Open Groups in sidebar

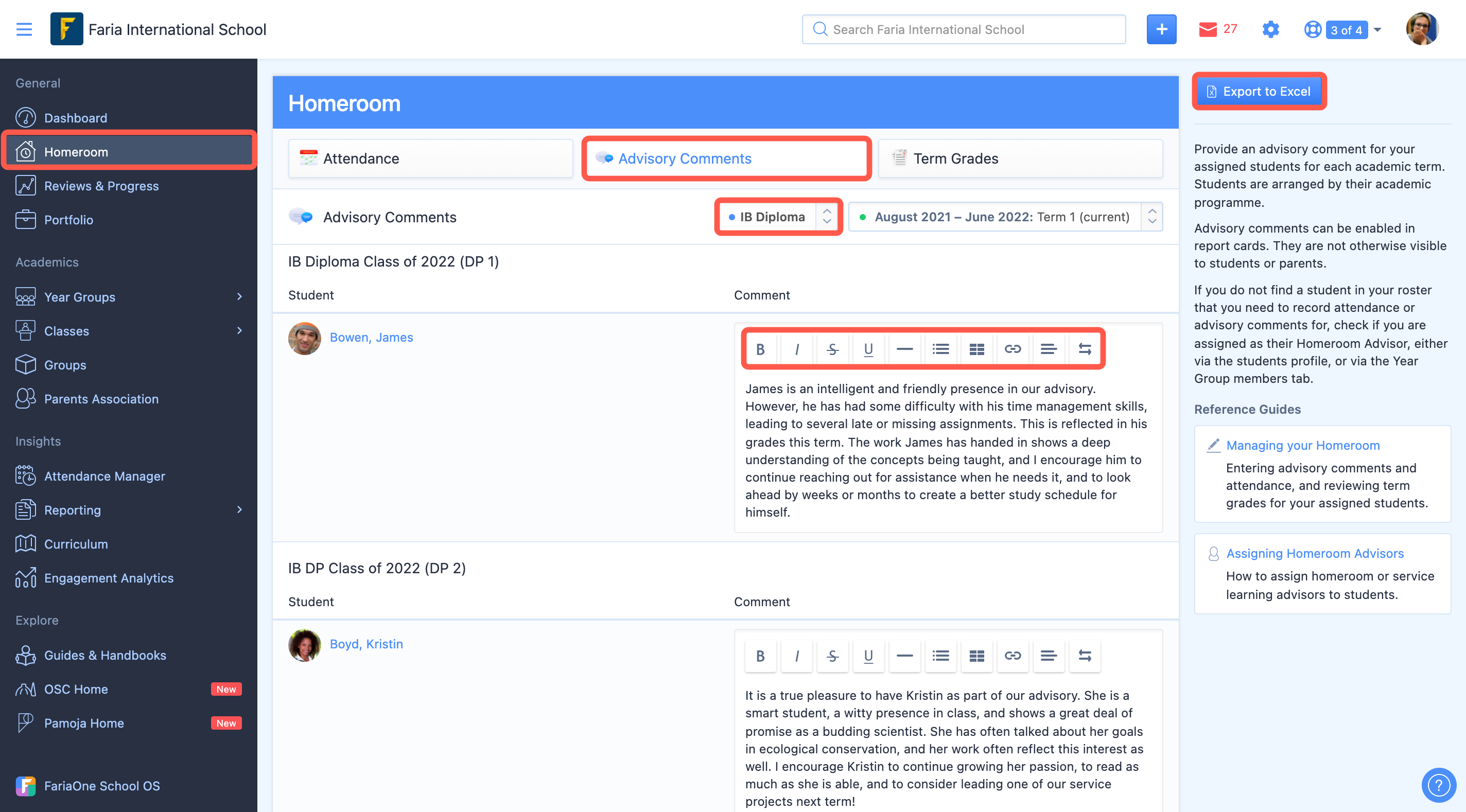coord(129,365)
